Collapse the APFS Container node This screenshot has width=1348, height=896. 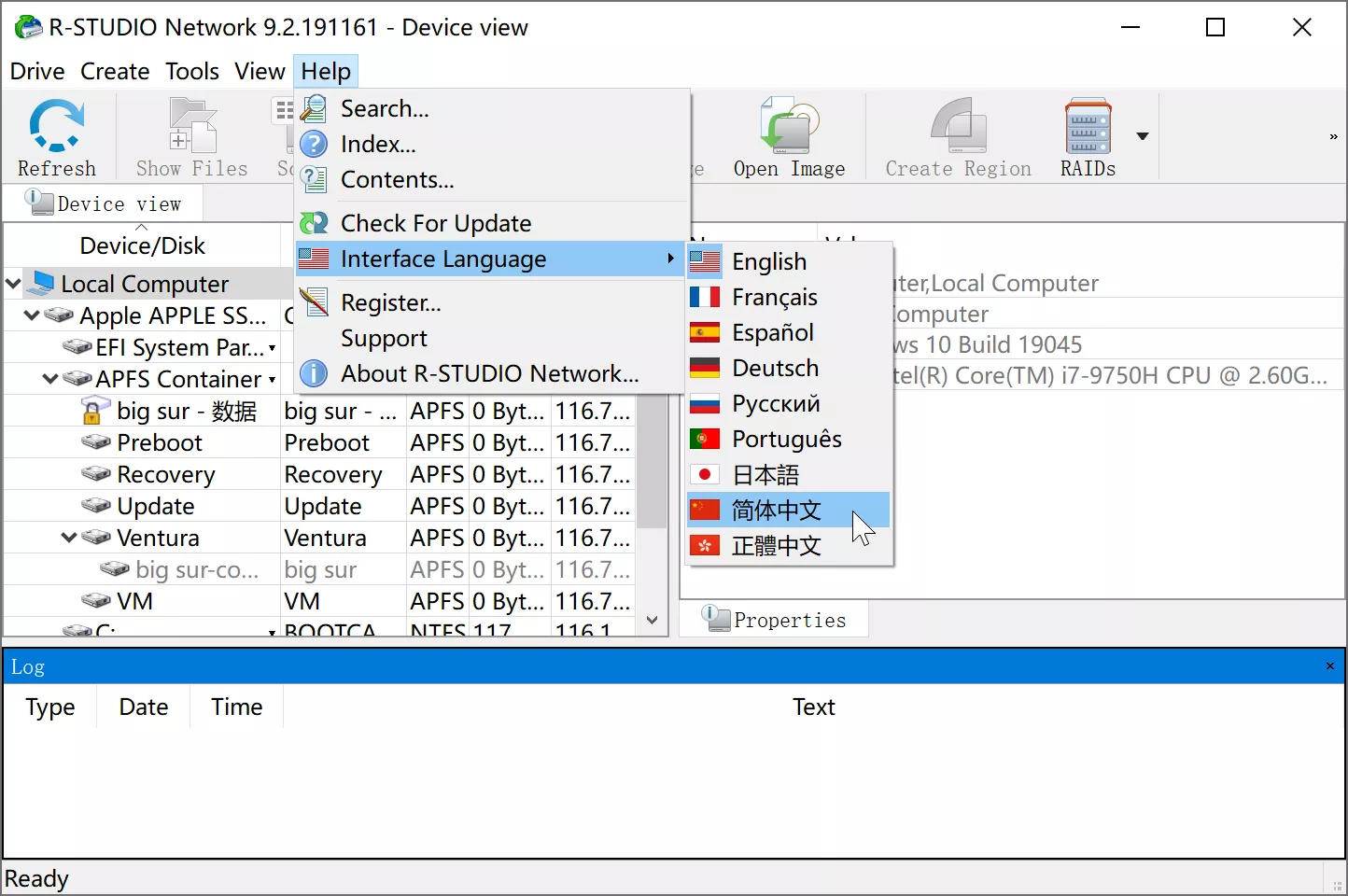pyautogui.click(x=49, y=379)
